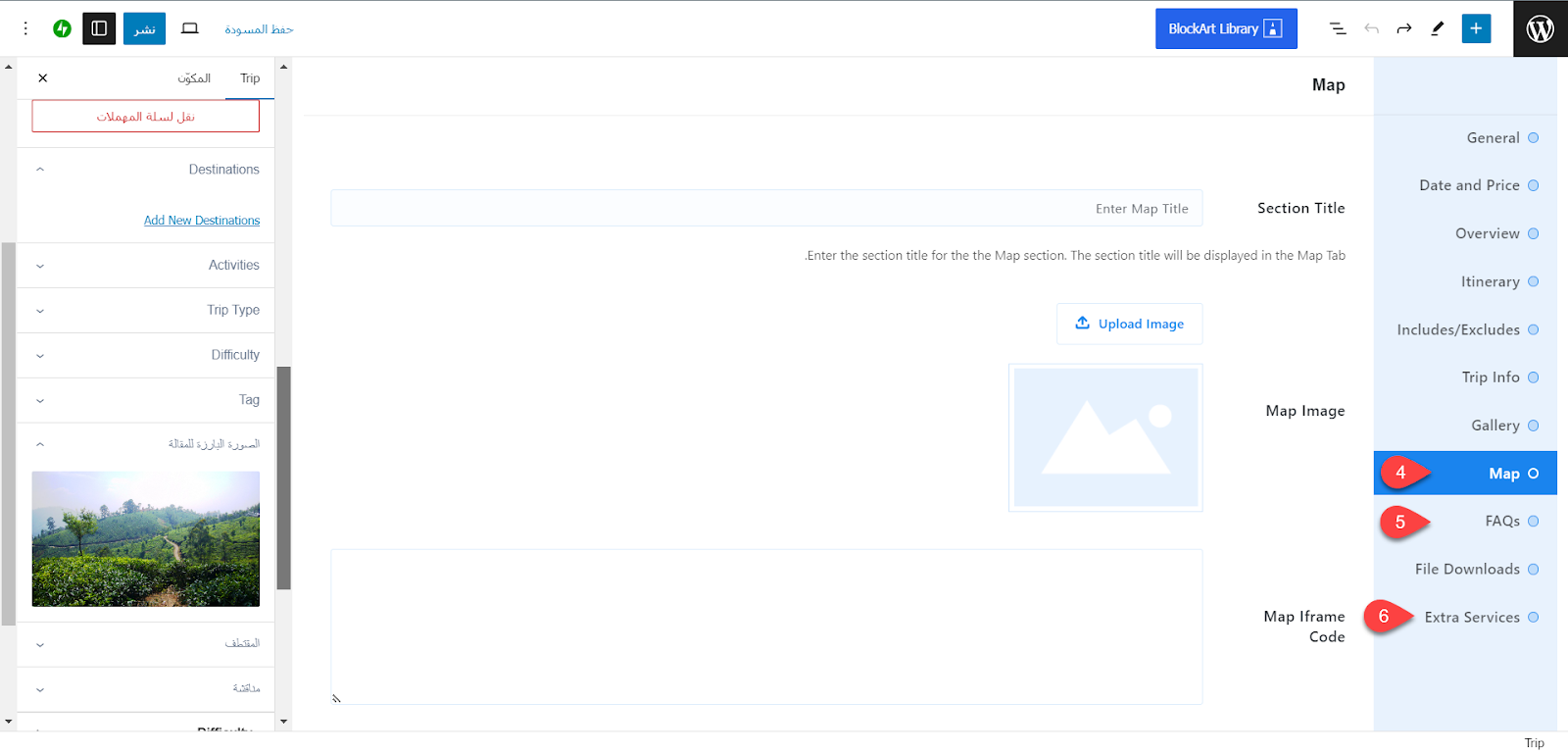Undo the last change
This screenshot has height=753, width=1568.
[x=1371, y=28]
